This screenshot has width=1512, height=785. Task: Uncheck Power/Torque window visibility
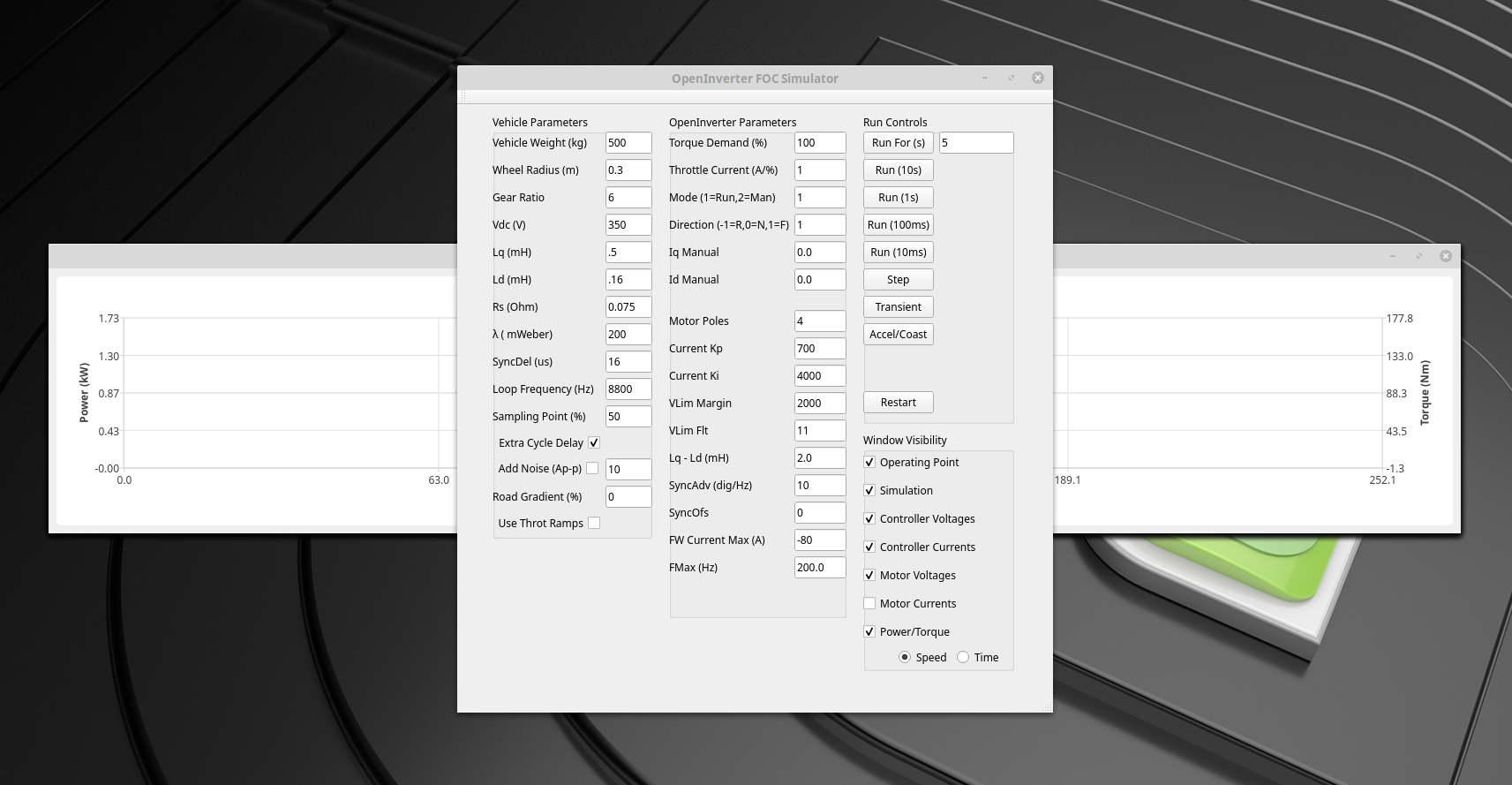coord(869,632)
